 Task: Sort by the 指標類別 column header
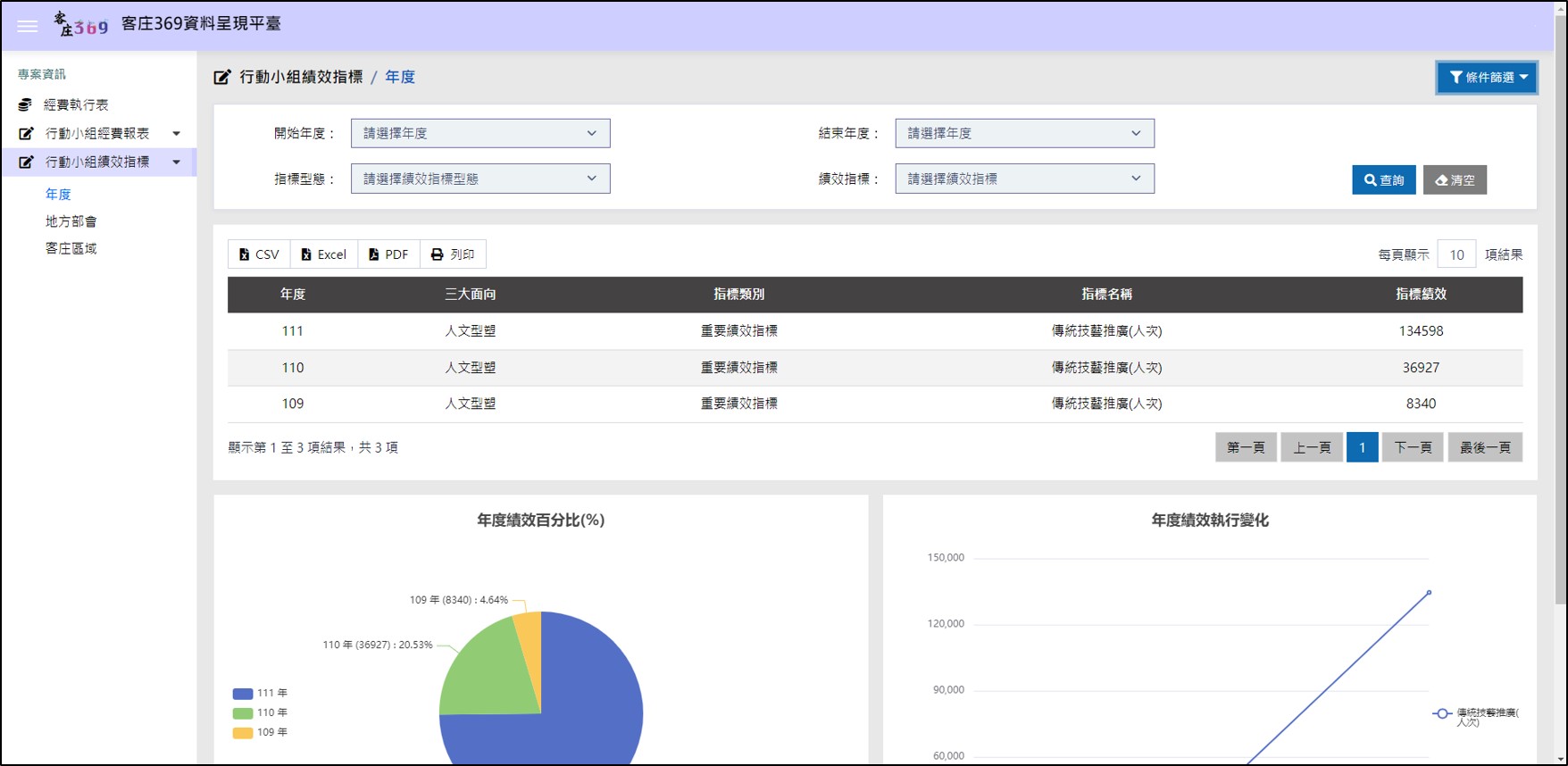click(739, 295)
